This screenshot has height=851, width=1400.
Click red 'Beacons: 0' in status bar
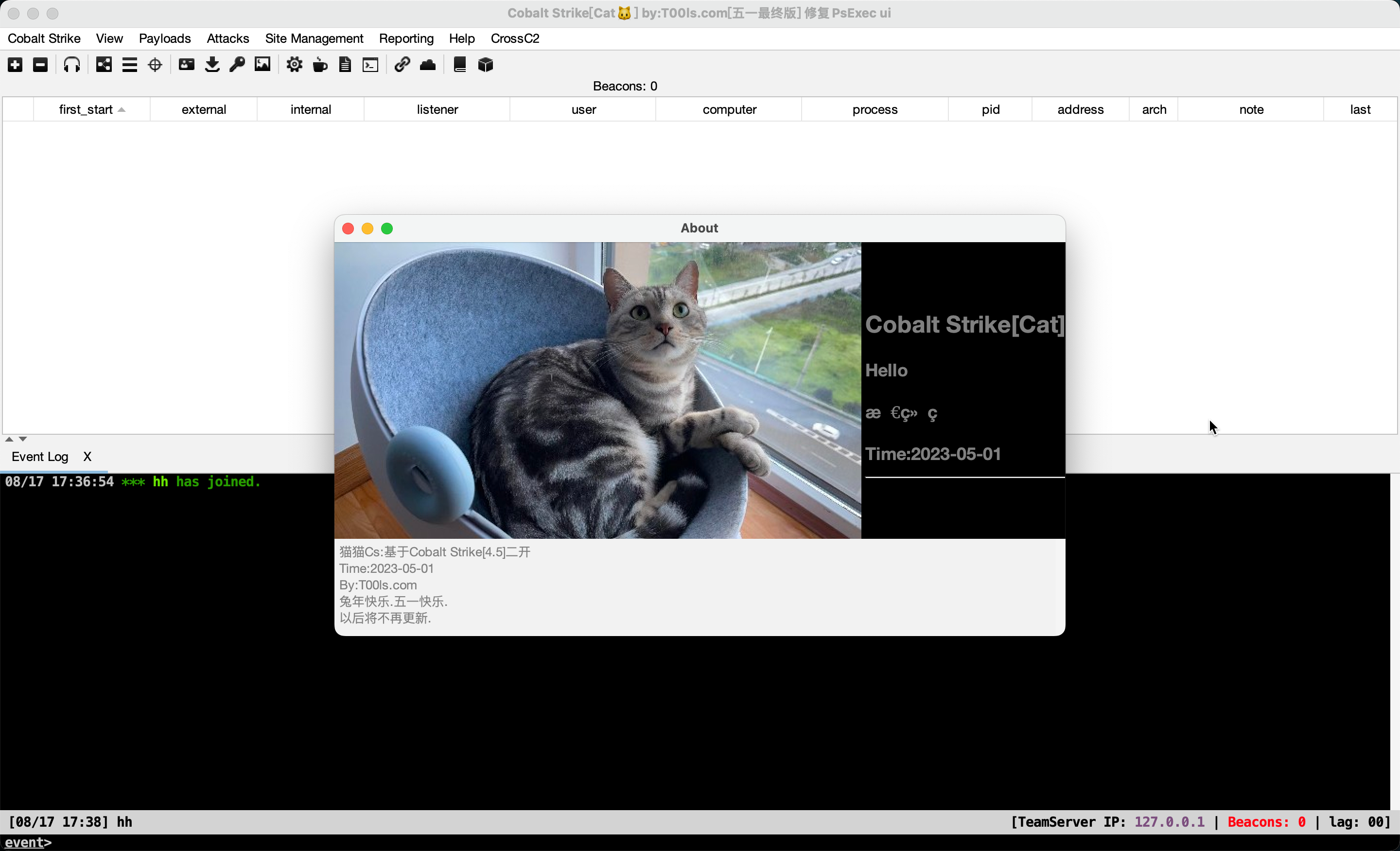[1266, 822]
